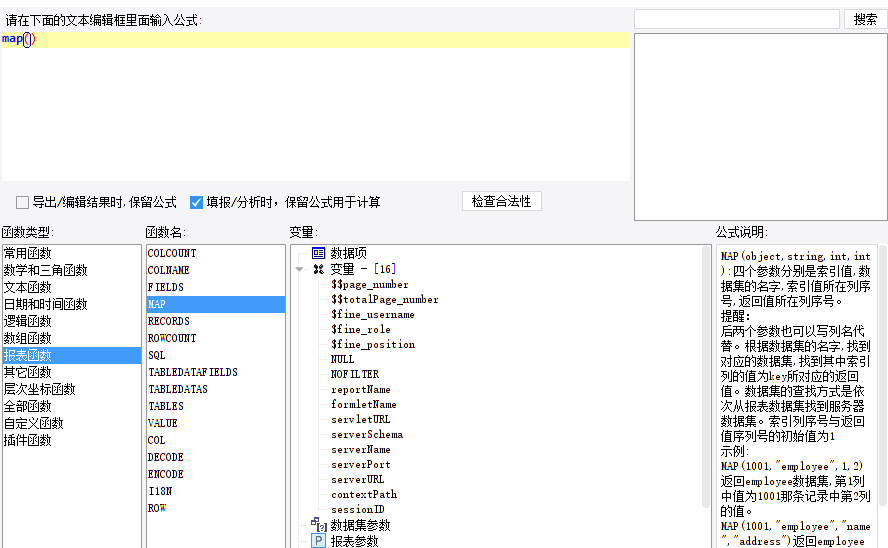This screenshot has height=548, width=888.
Task: Select the $fine_username variable
Action: (373, 314)
